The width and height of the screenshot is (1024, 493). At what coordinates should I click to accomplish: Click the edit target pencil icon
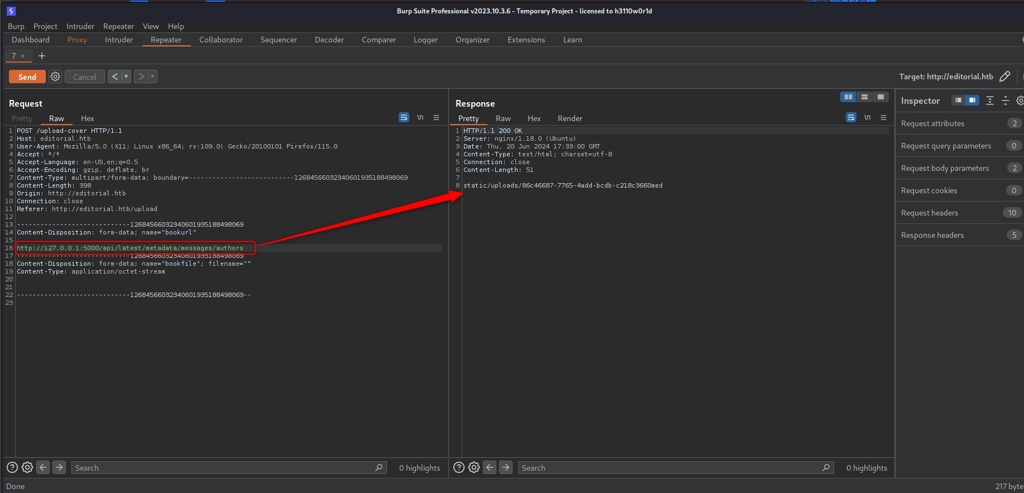tap(1004, 77)
